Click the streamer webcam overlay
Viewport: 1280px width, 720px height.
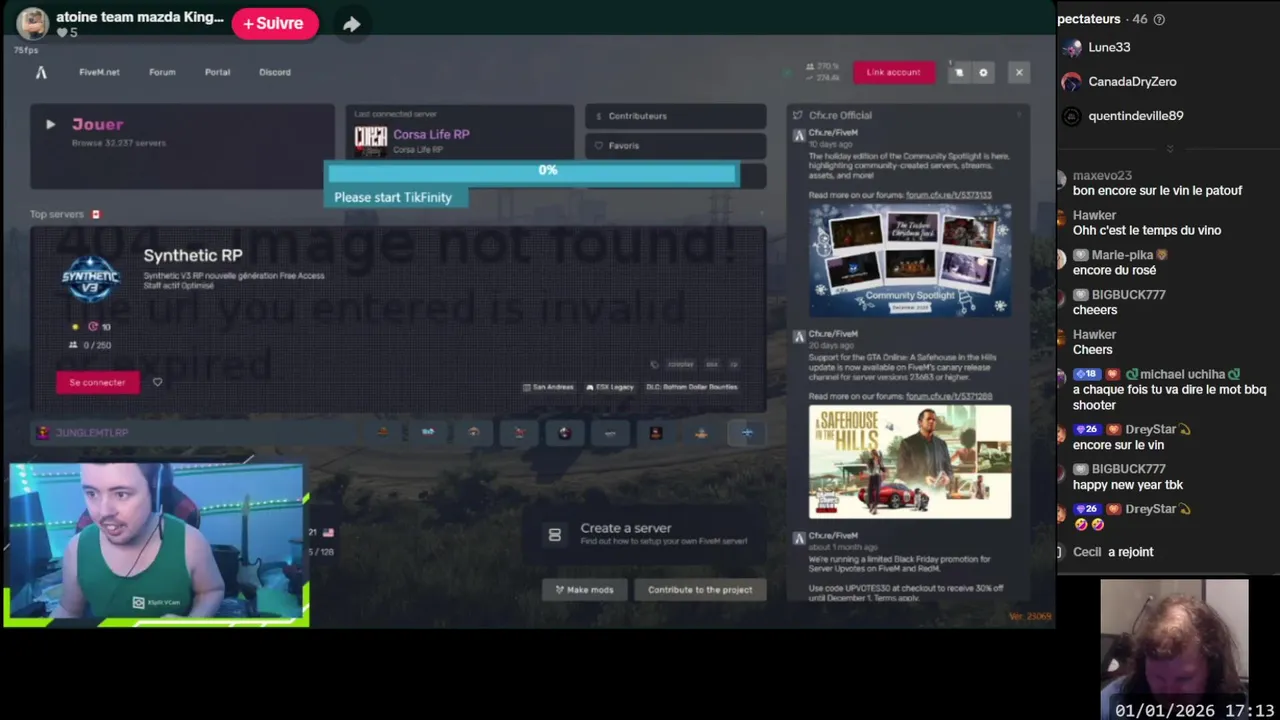point(156,545)
